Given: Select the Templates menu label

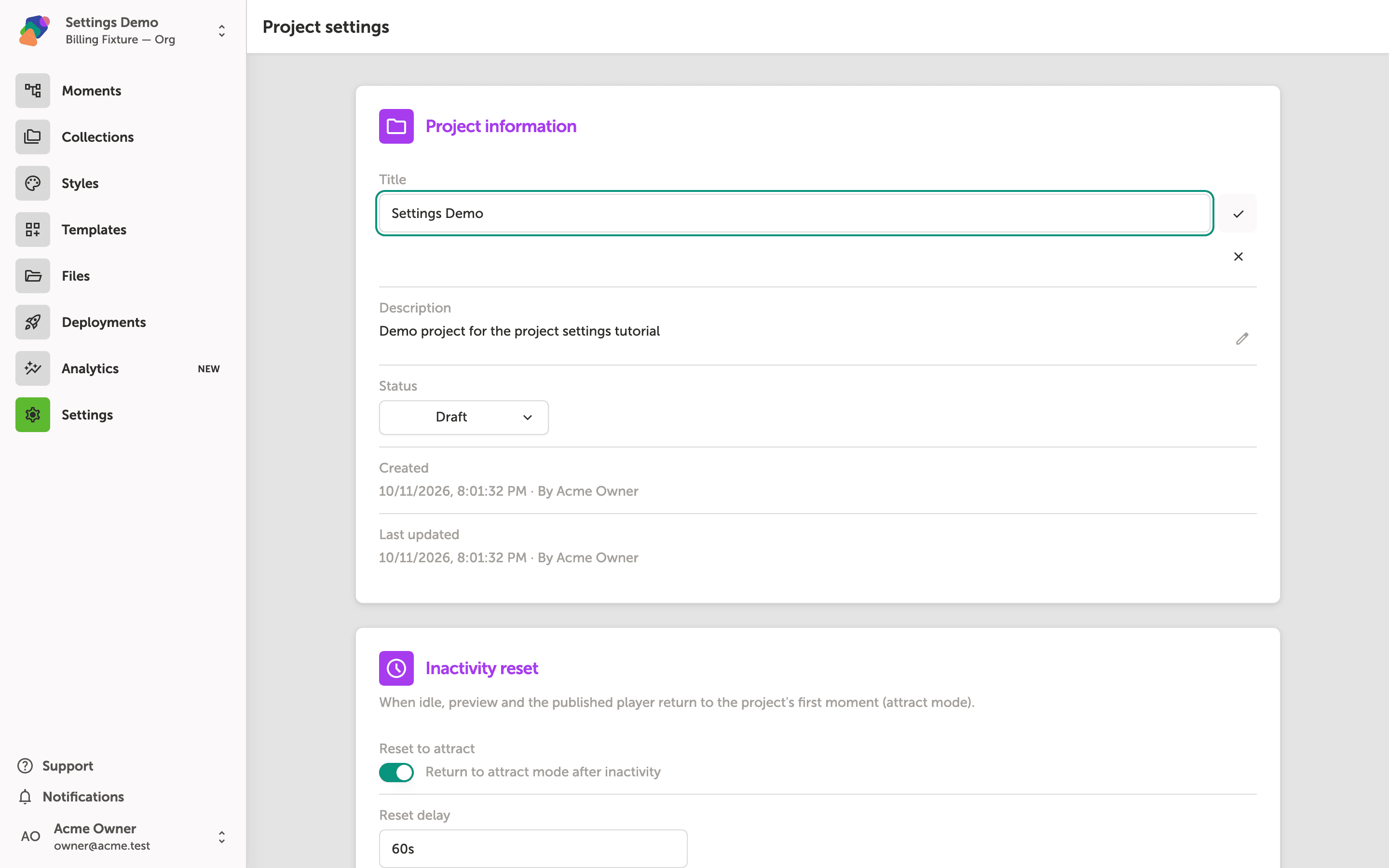Looking at the screenshot, I should tap(94, 230).
